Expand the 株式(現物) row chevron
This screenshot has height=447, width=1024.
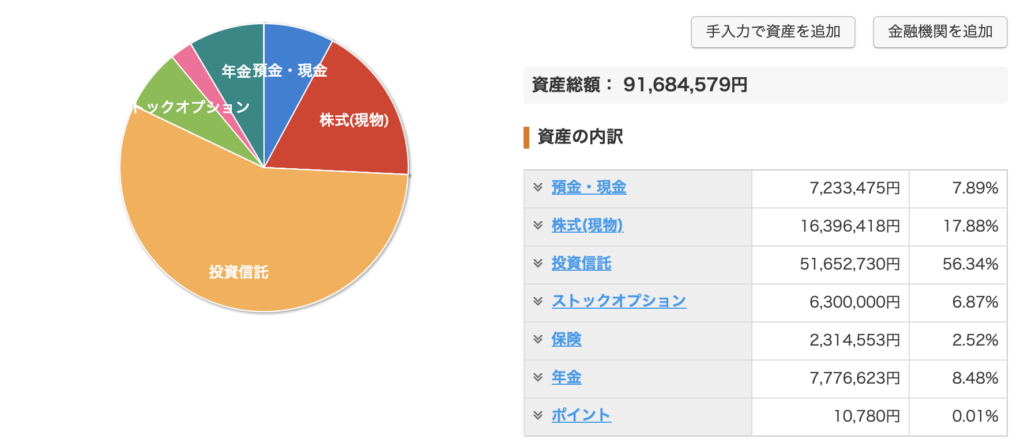pyautogui.click(x=537, y=225)
